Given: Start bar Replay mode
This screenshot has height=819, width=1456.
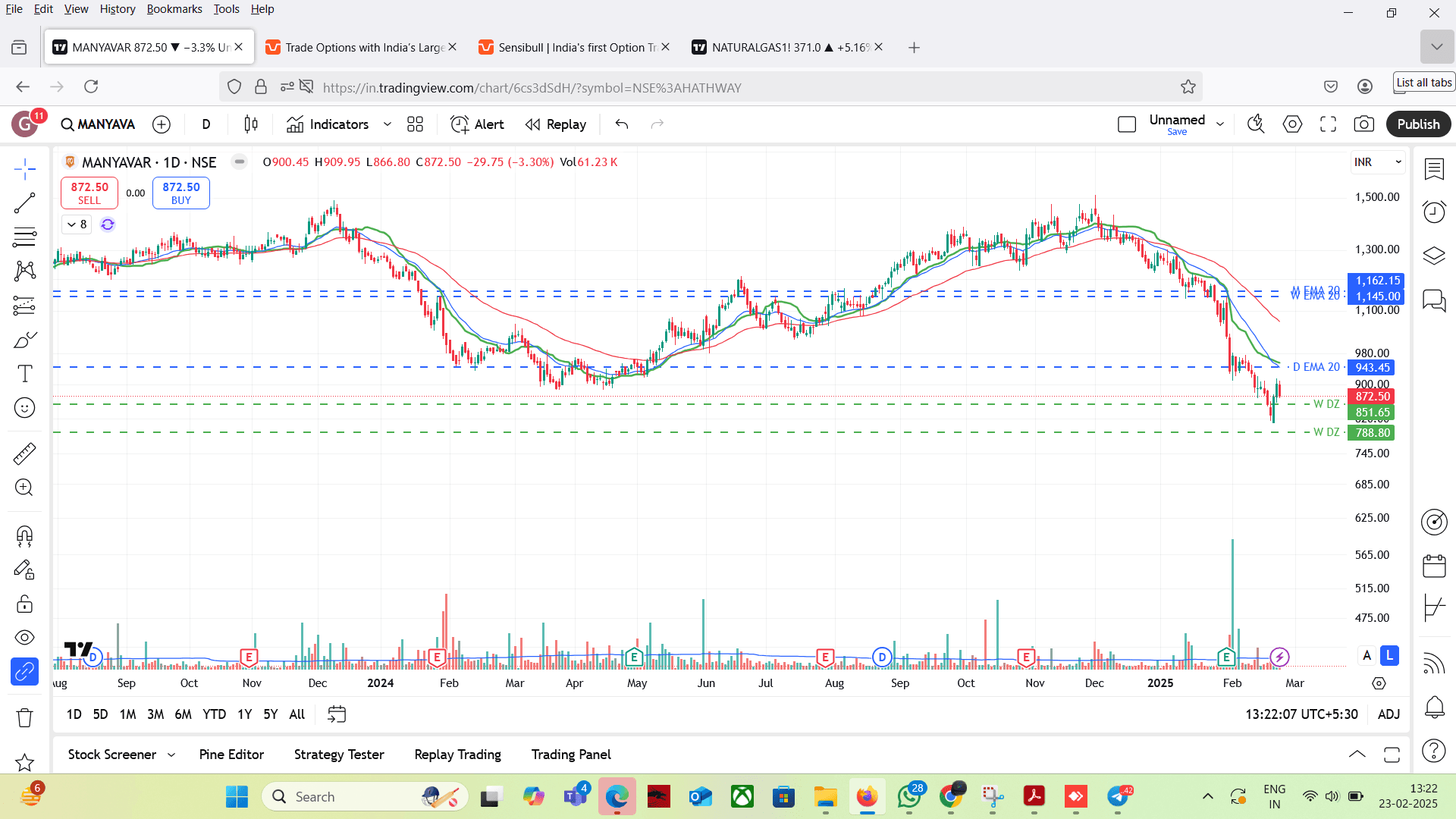Looking at the screenshot, I should (x=556, y=124).
